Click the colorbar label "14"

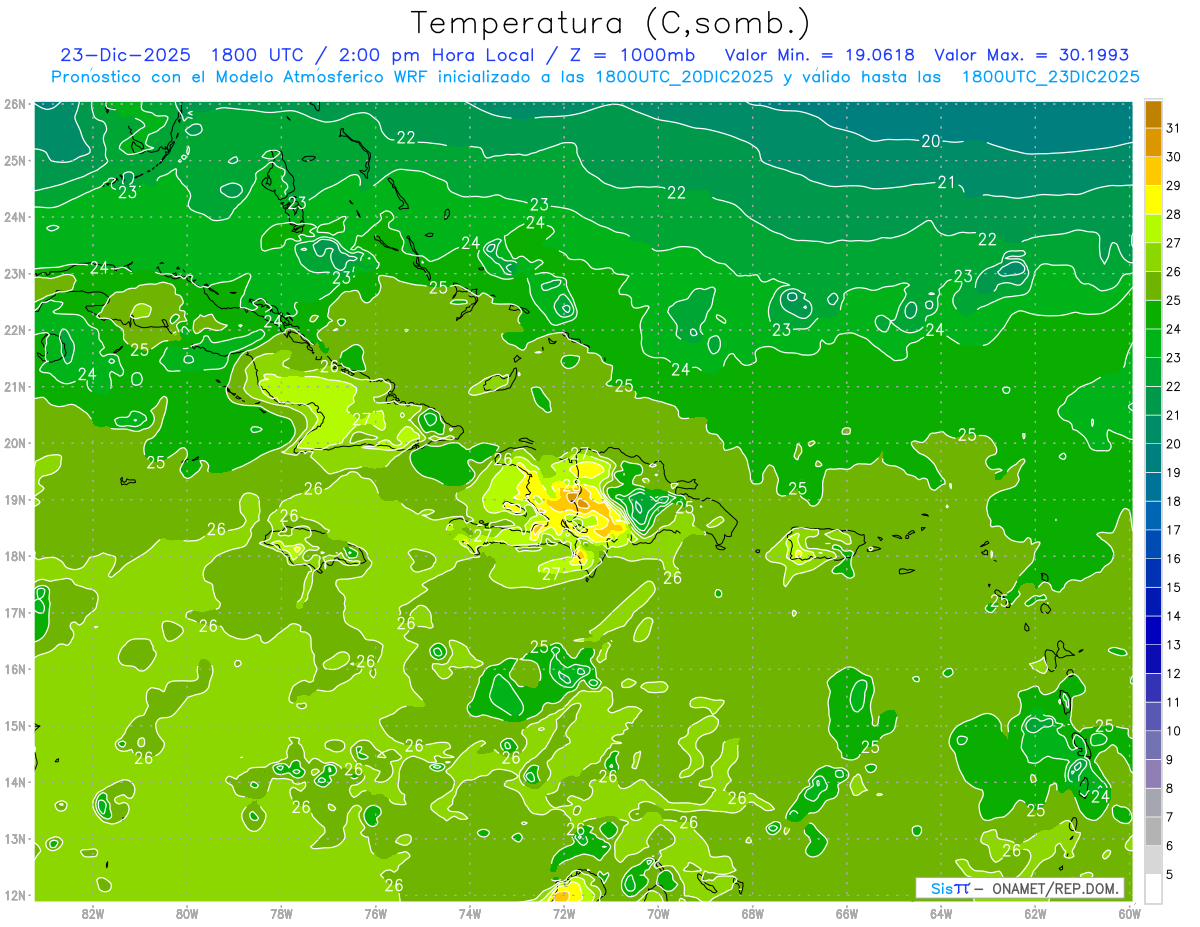coord(1174,616)
